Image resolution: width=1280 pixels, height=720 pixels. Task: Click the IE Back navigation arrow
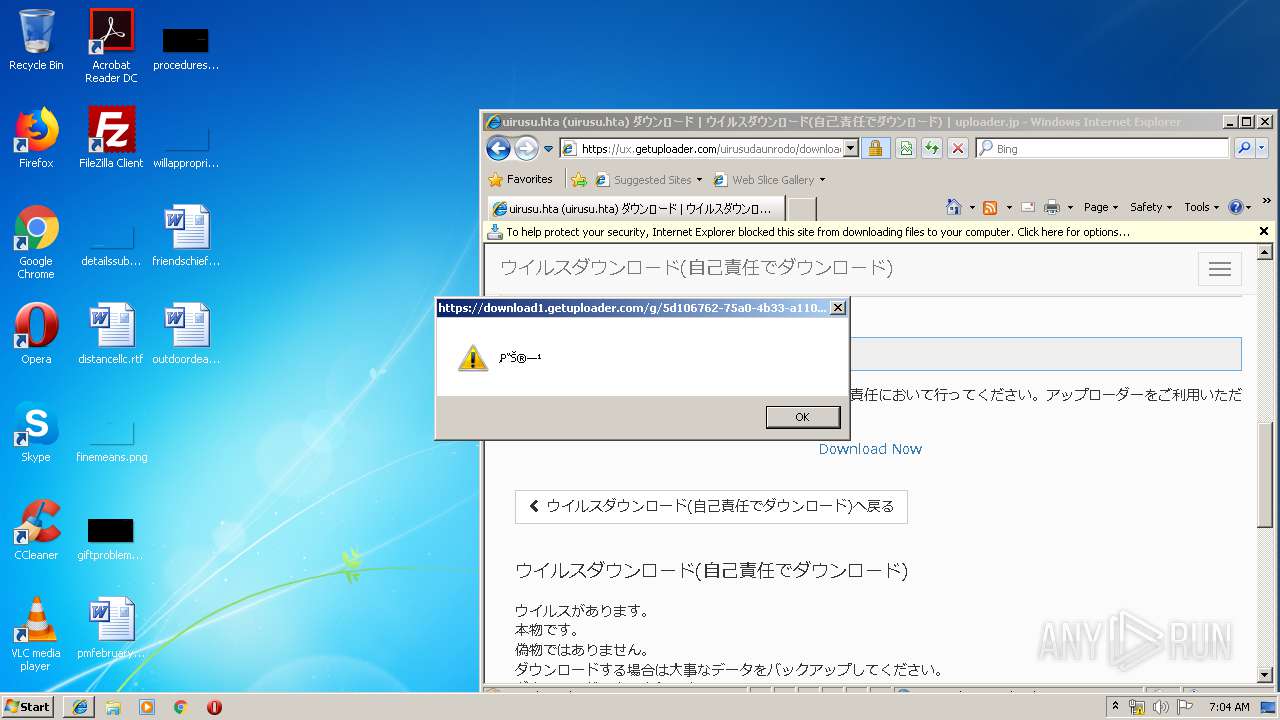point(498,149)
